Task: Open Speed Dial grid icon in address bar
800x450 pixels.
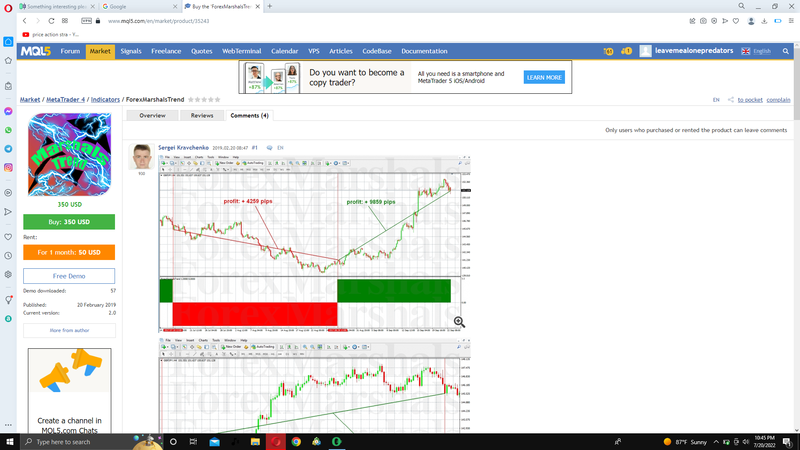Action: [x=65, y=21]
